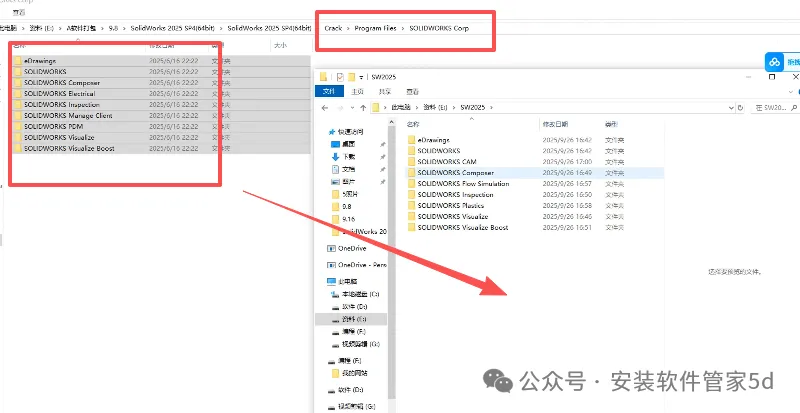Click SOLIDWORKS Manage Client folder icon

[18, 116]
